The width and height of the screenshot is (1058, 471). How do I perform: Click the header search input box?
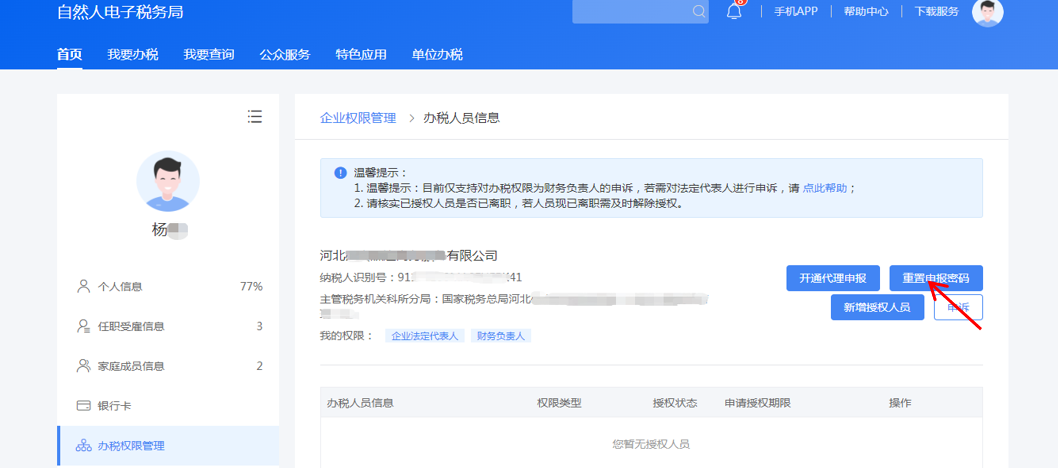click(640, 11)
